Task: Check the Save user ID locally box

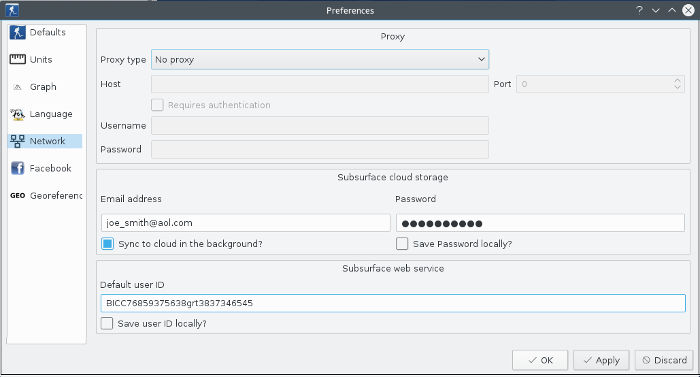Action: (x=107, y=323)
